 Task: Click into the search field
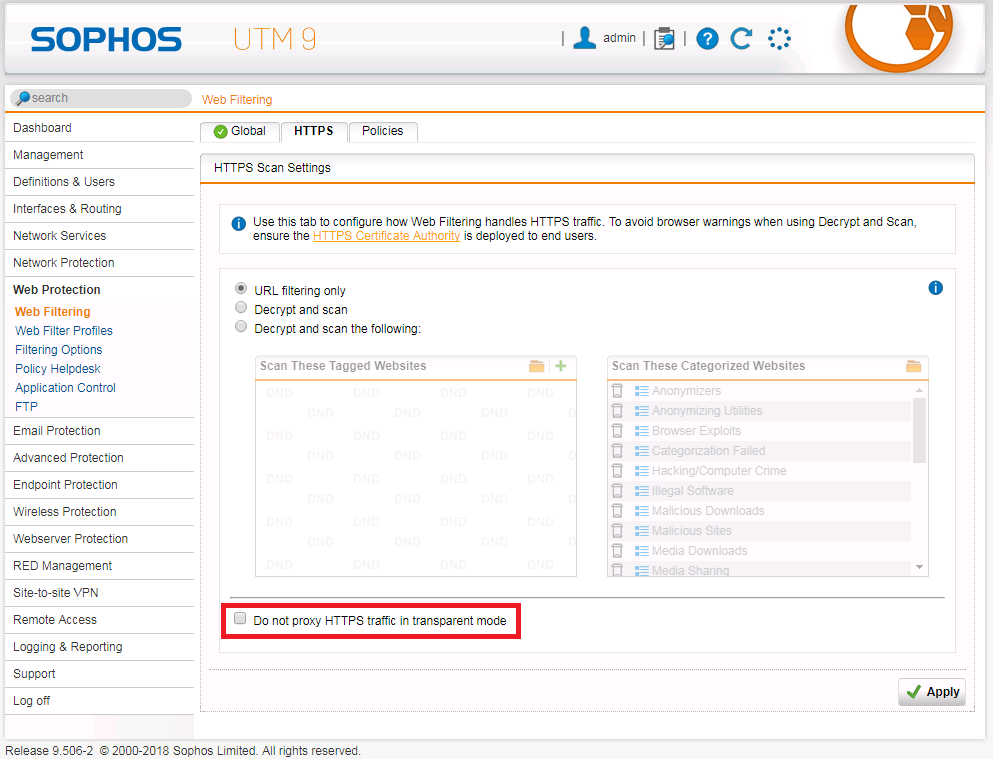[x=101, y=98]
